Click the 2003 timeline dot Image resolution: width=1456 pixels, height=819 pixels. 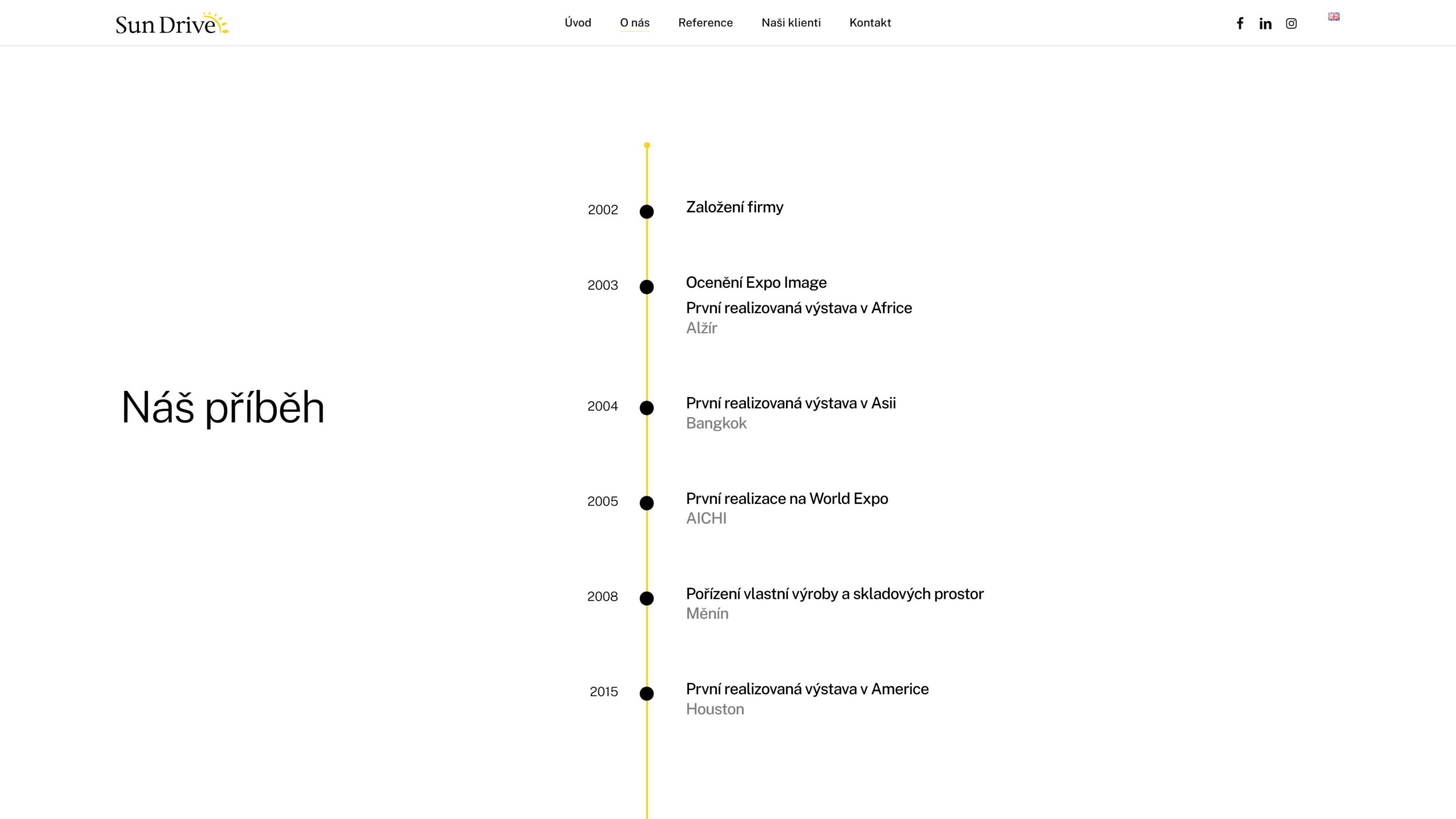[x=647, y=287]
